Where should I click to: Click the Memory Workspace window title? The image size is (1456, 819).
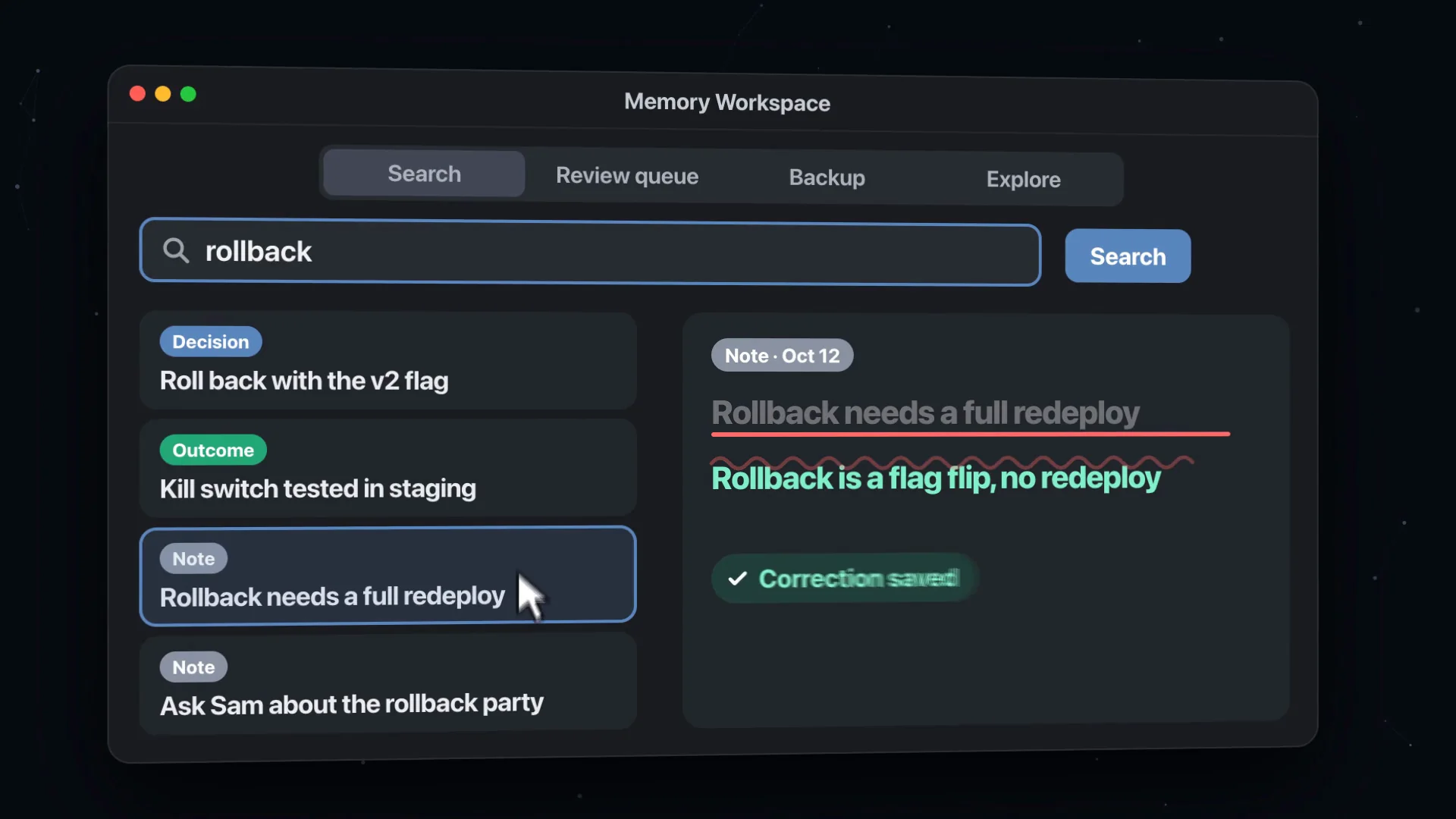726,102
